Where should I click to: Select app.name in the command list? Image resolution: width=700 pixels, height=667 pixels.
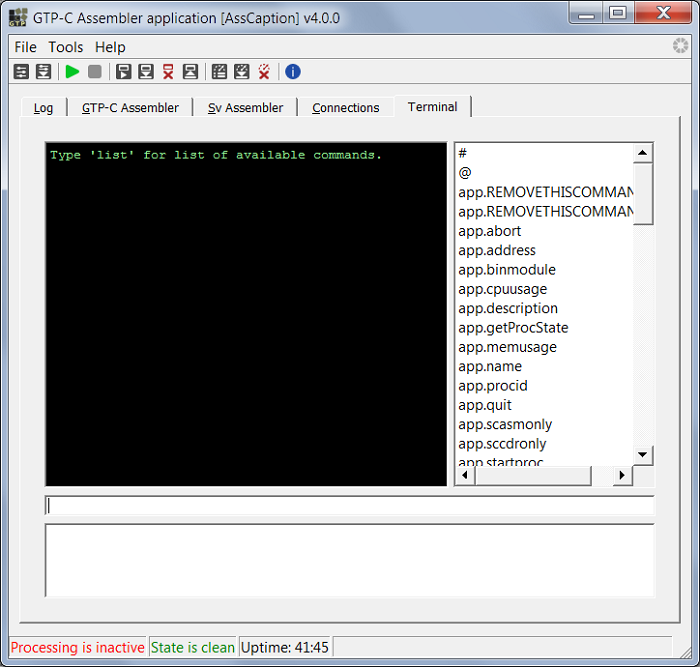(x=546, y=366)
